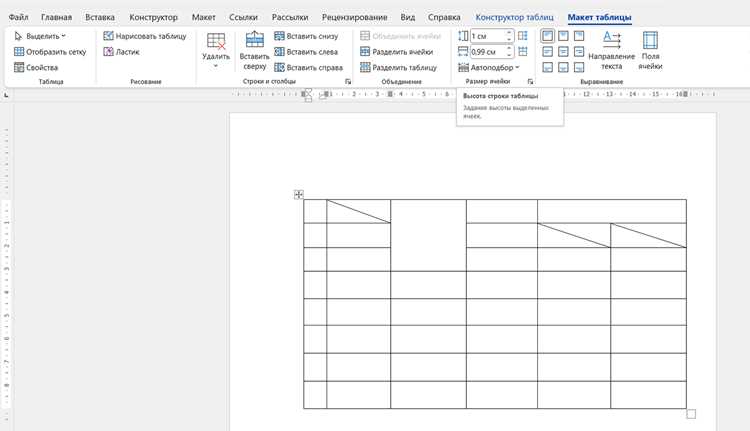Open the Ссылки tab

click(243, 17)
